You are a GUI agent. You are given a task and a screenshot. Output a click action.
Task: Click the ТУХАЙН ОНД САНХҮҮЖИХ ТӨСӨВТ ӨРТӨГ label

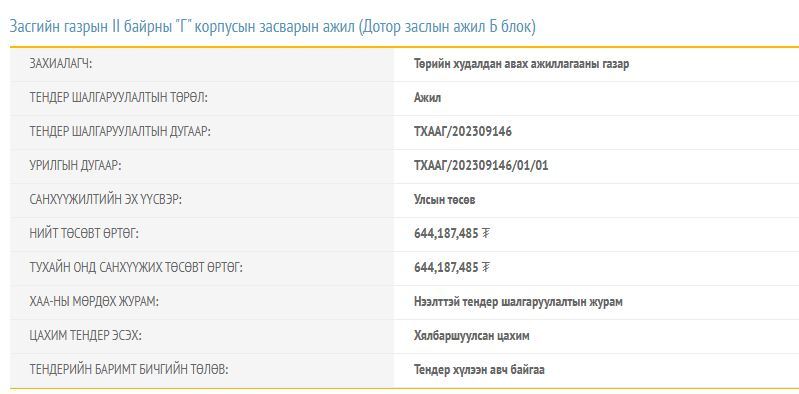[x=136, y=268]
